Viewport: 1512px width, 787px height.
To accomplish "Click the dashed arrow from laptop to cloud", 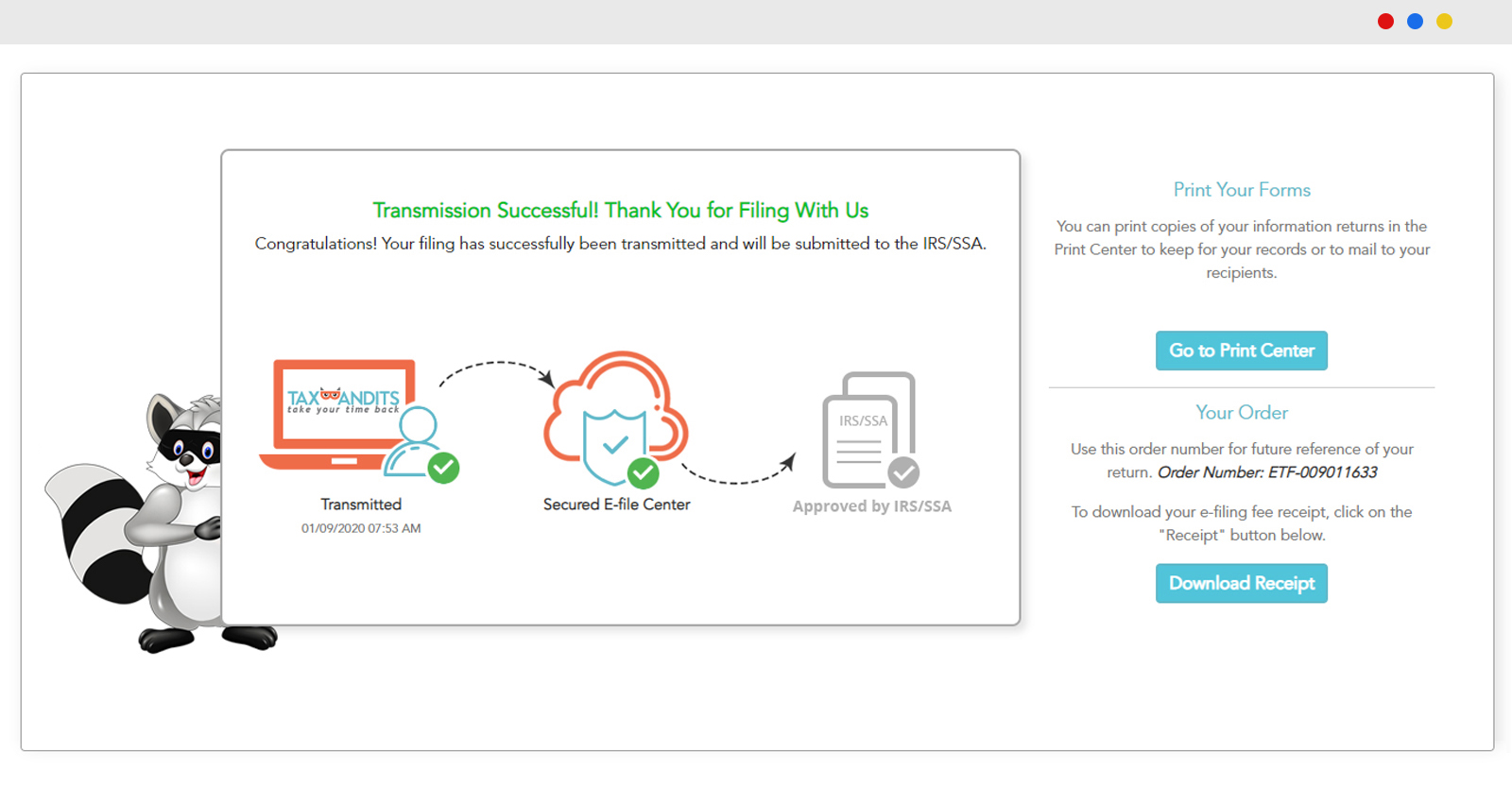I will click(x=496, y=367).
